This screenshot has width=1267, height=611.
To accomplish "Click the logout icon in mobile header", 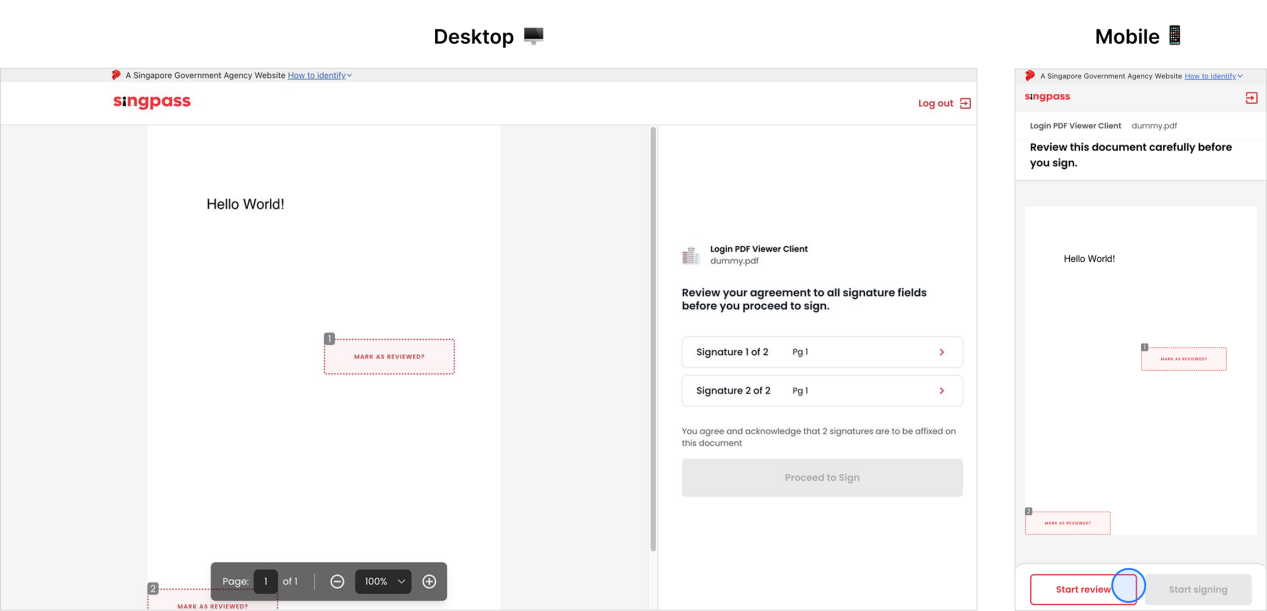I will [x=1251, y=97].
